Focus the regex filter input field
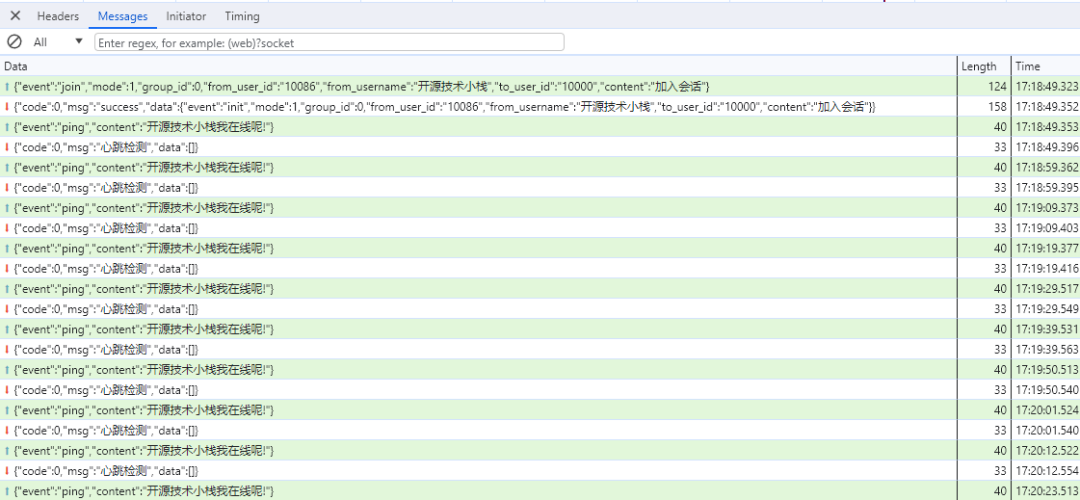Viewport: 1080px width, 500px height. pos(329,42)
